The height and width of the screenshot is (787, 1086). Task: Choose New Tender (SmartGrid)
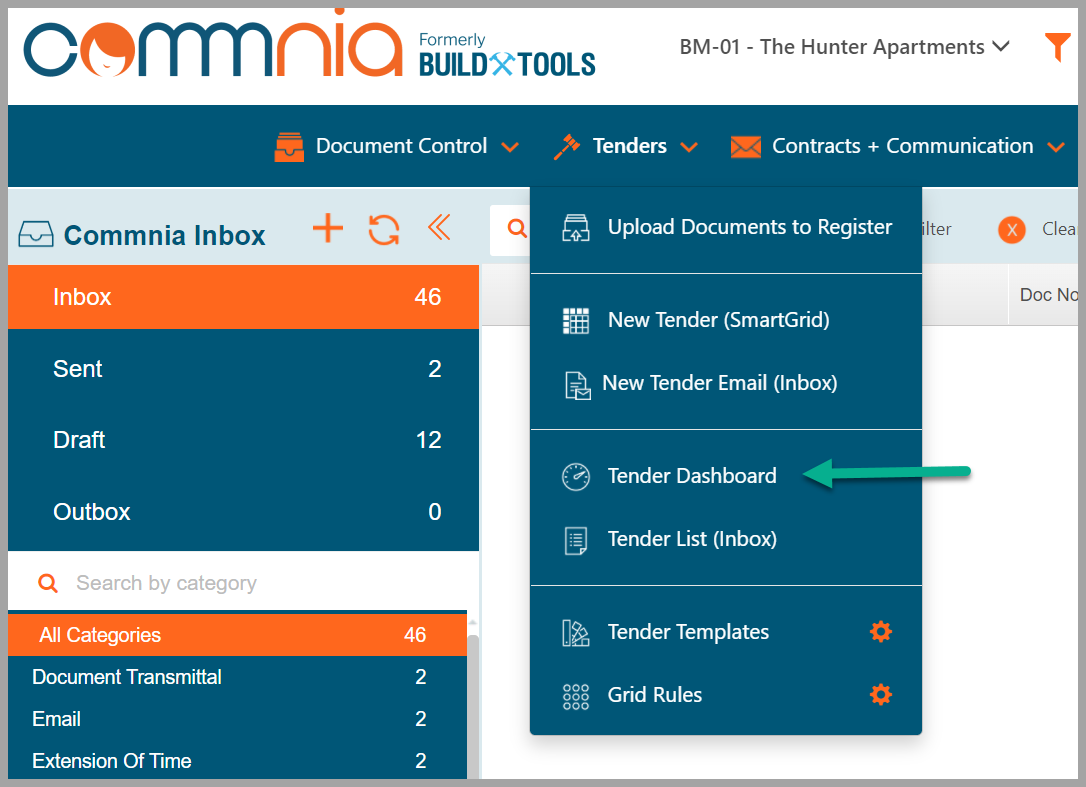pyautogui.click(x=726, y=320)
